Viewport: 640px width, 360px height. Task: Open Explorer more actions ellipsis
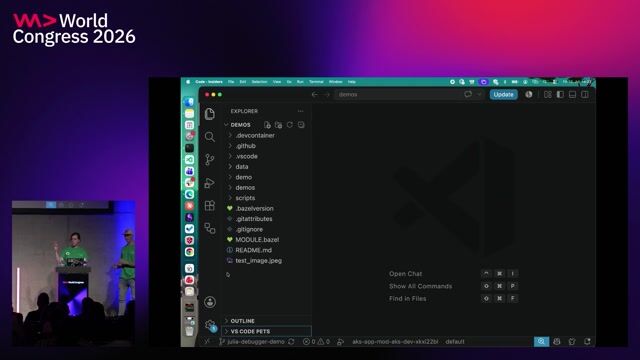coord(300,111)
